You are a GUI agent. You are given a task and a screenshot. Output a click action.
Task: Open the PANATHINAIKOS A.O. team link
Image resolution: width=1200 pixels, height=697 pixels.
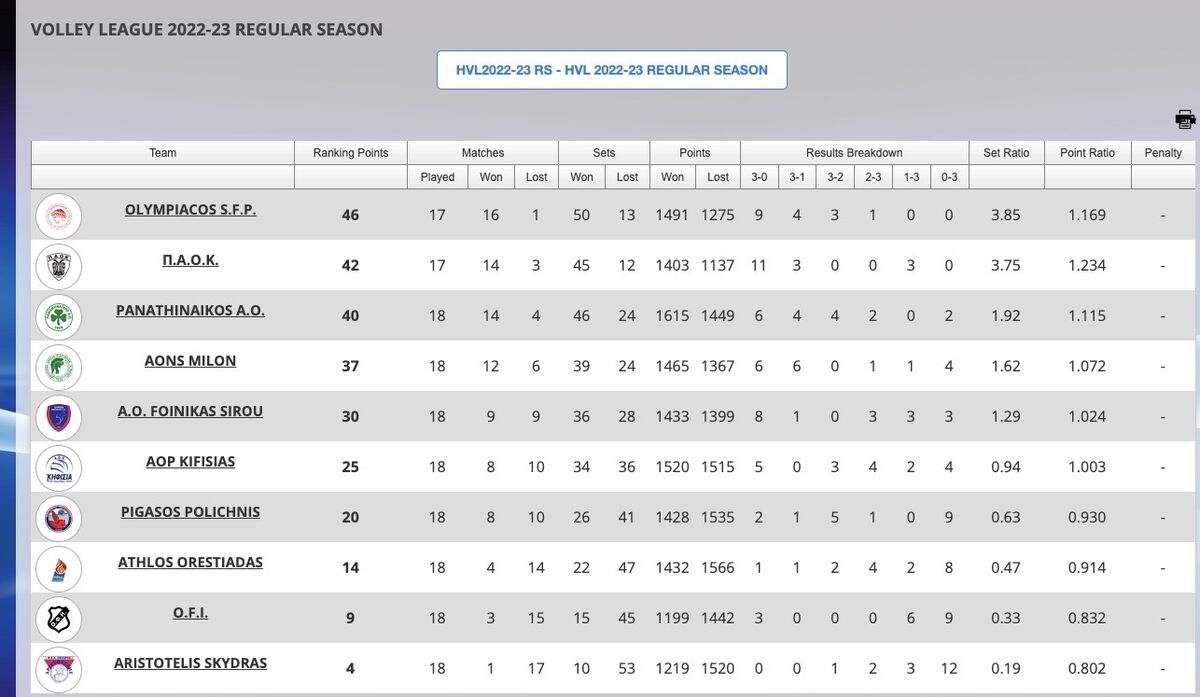[190, 310]
